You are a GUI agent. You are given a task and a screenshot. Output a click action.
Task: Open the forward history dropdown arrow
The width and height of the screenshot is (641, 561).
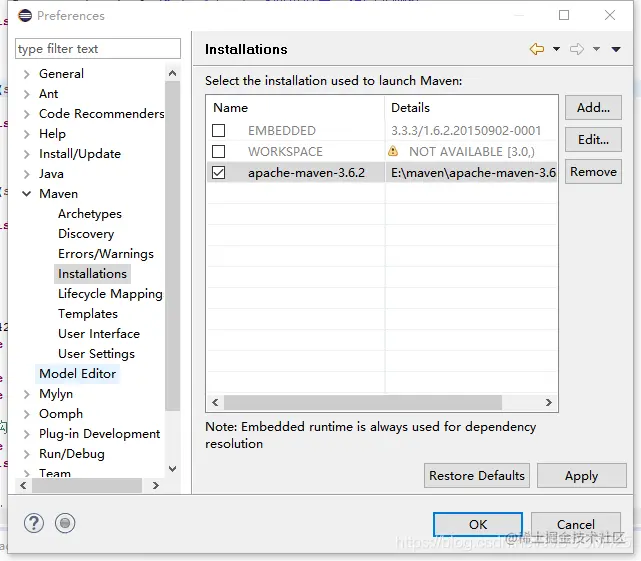[x=596, y=49]
